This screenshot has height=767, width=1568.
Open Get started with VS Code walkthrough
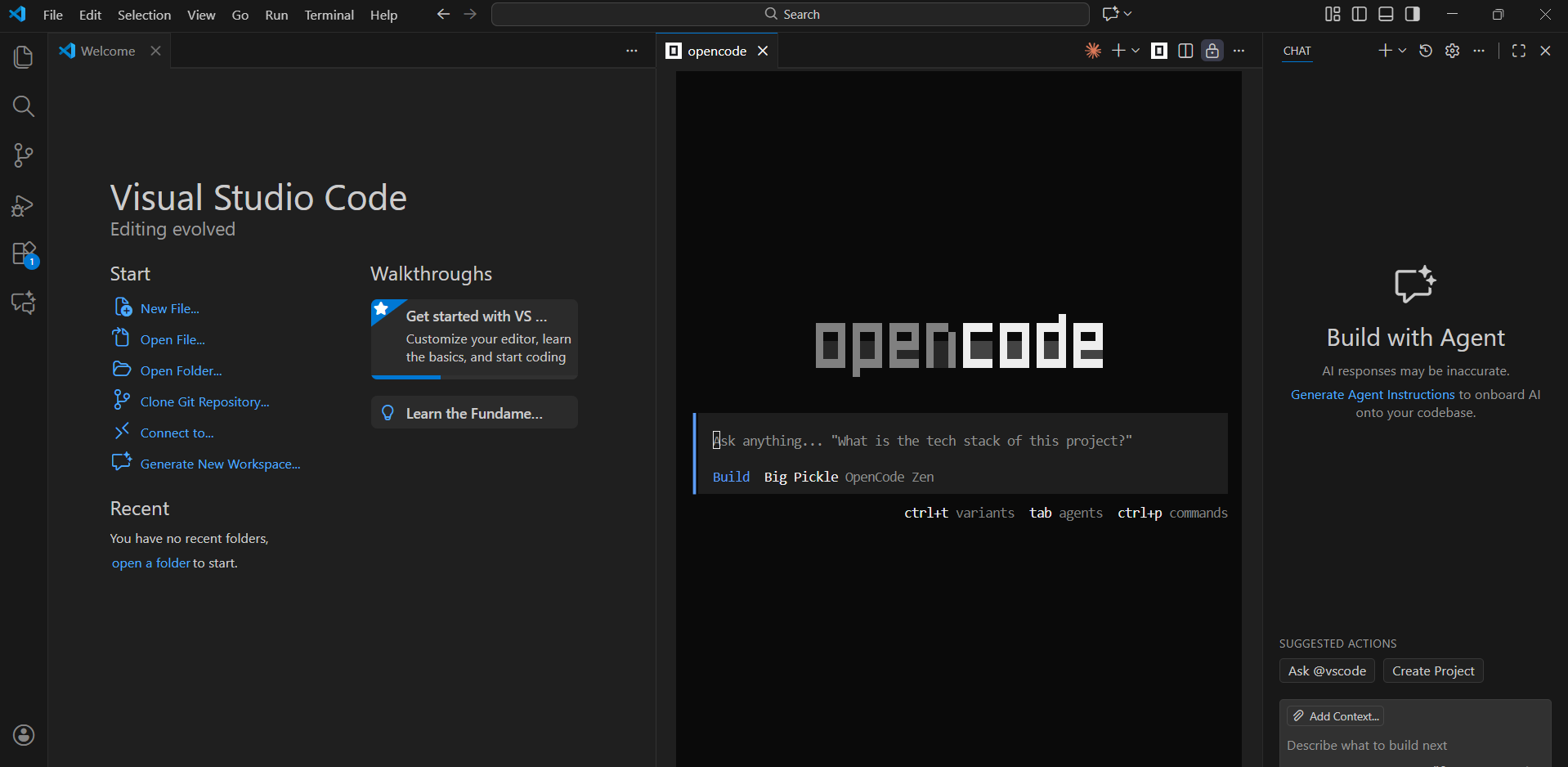point(474,339)
